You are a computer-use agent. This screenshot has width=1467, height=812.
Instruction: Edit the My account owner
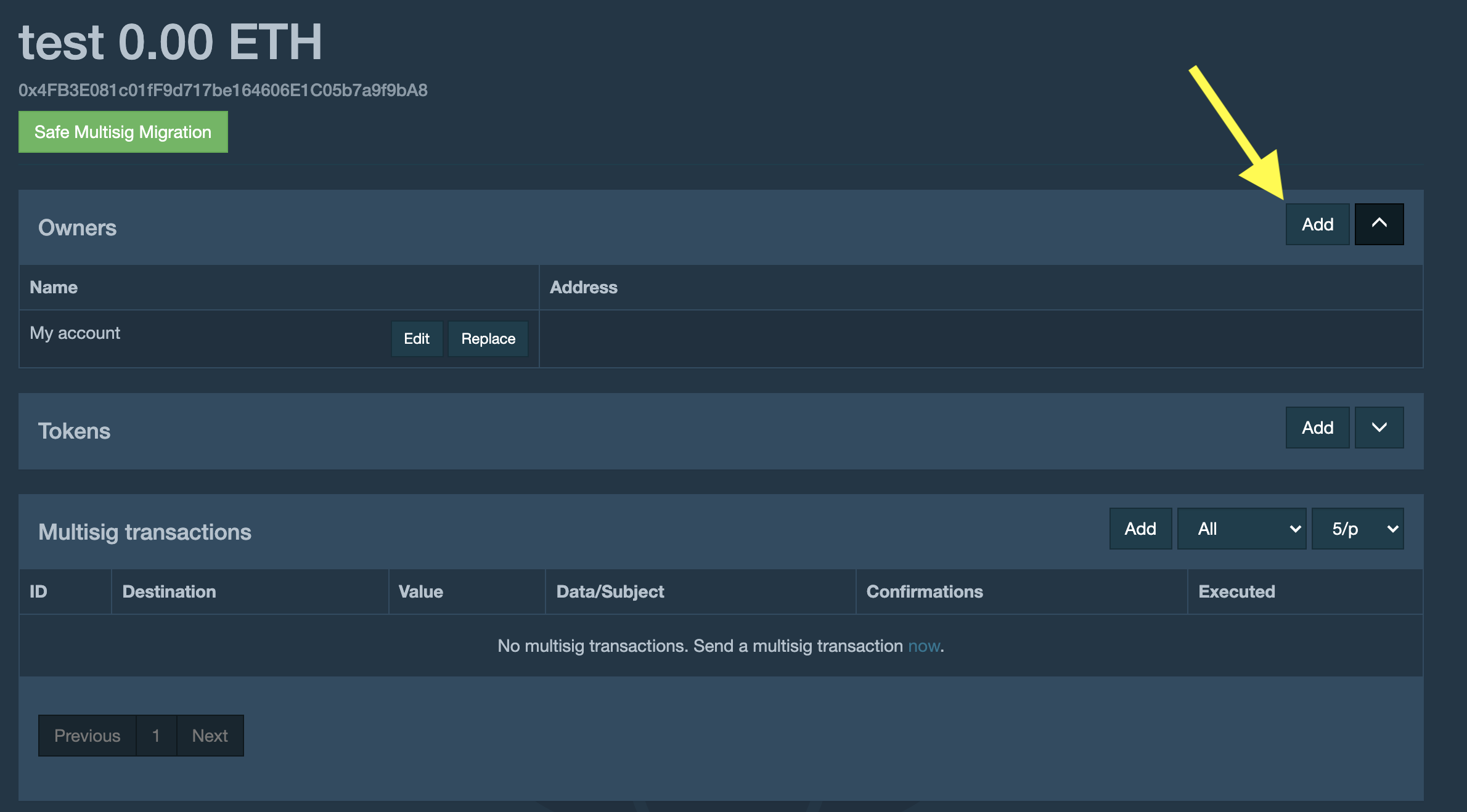click(x=417, y=339)
